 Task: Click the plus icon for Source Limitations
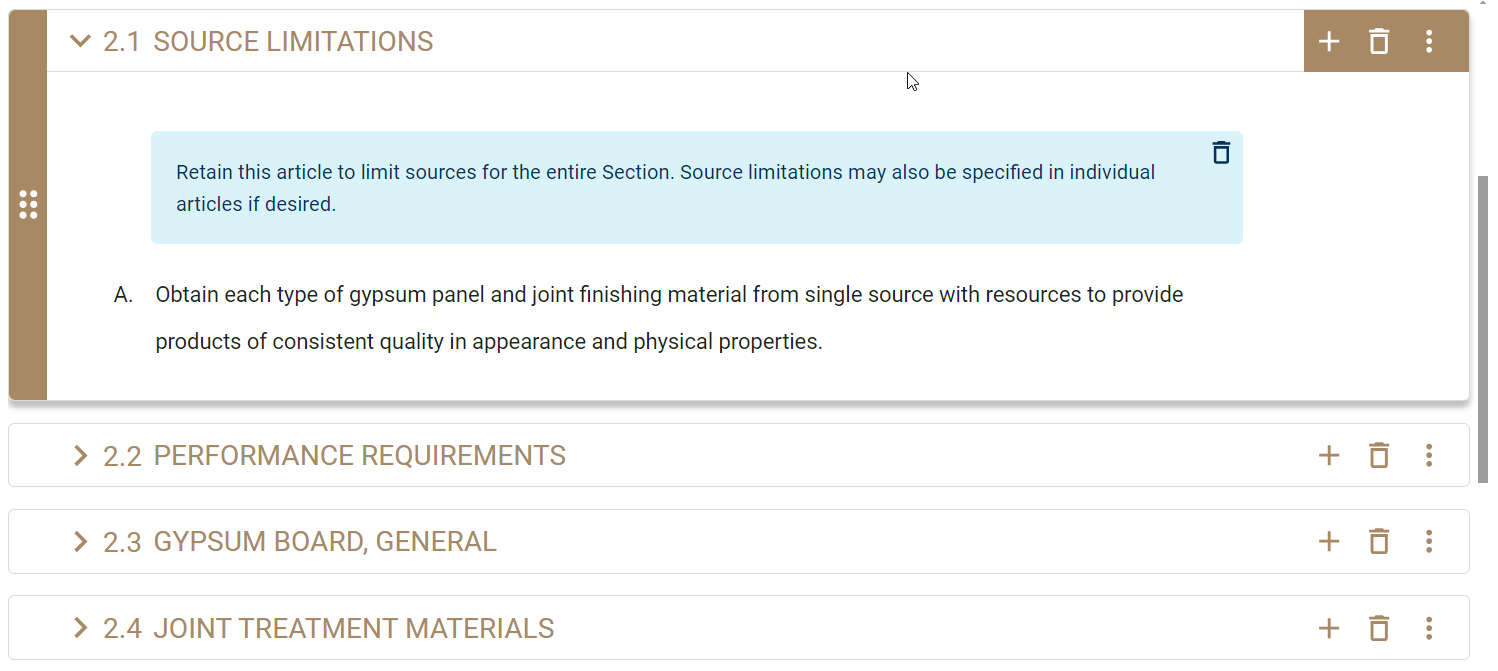[1329, 42]
